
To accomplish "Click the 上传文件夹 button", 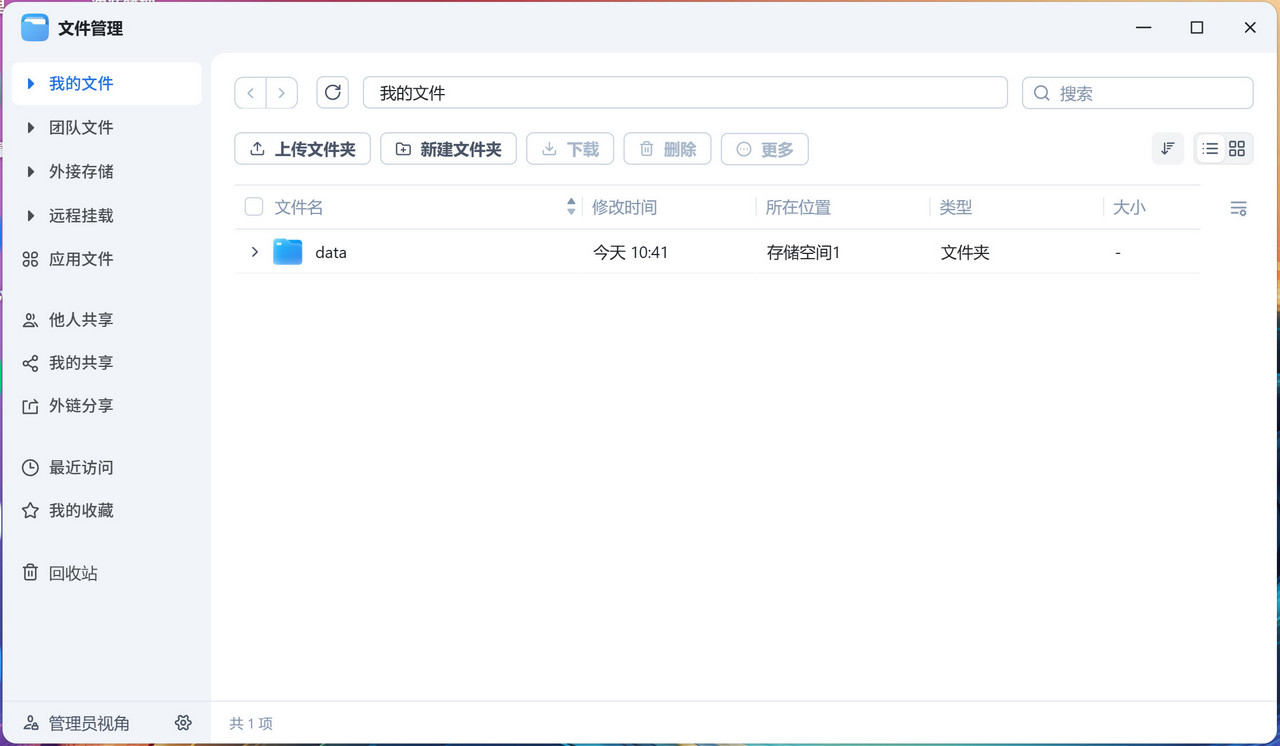I will point(302,149).
